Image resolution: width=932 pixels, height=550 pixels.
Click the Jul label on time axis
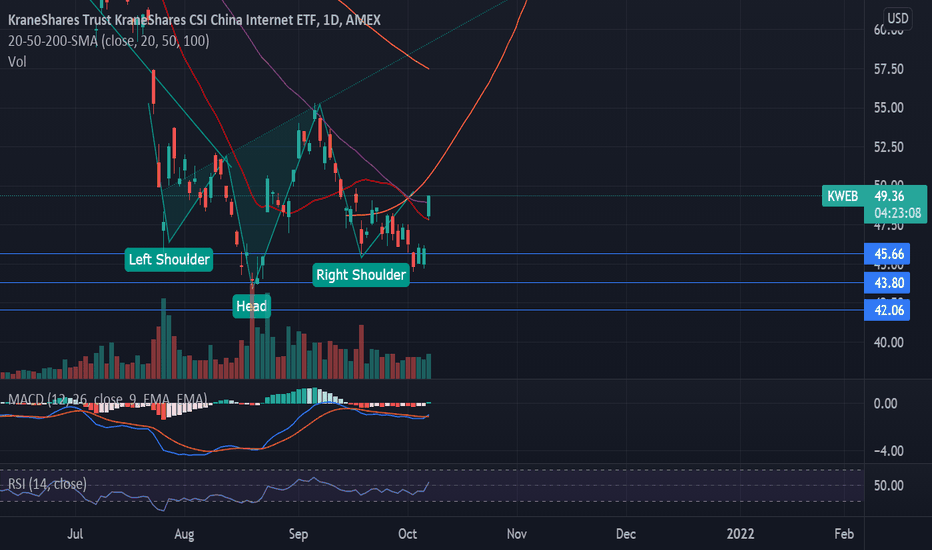coord(75,534)
